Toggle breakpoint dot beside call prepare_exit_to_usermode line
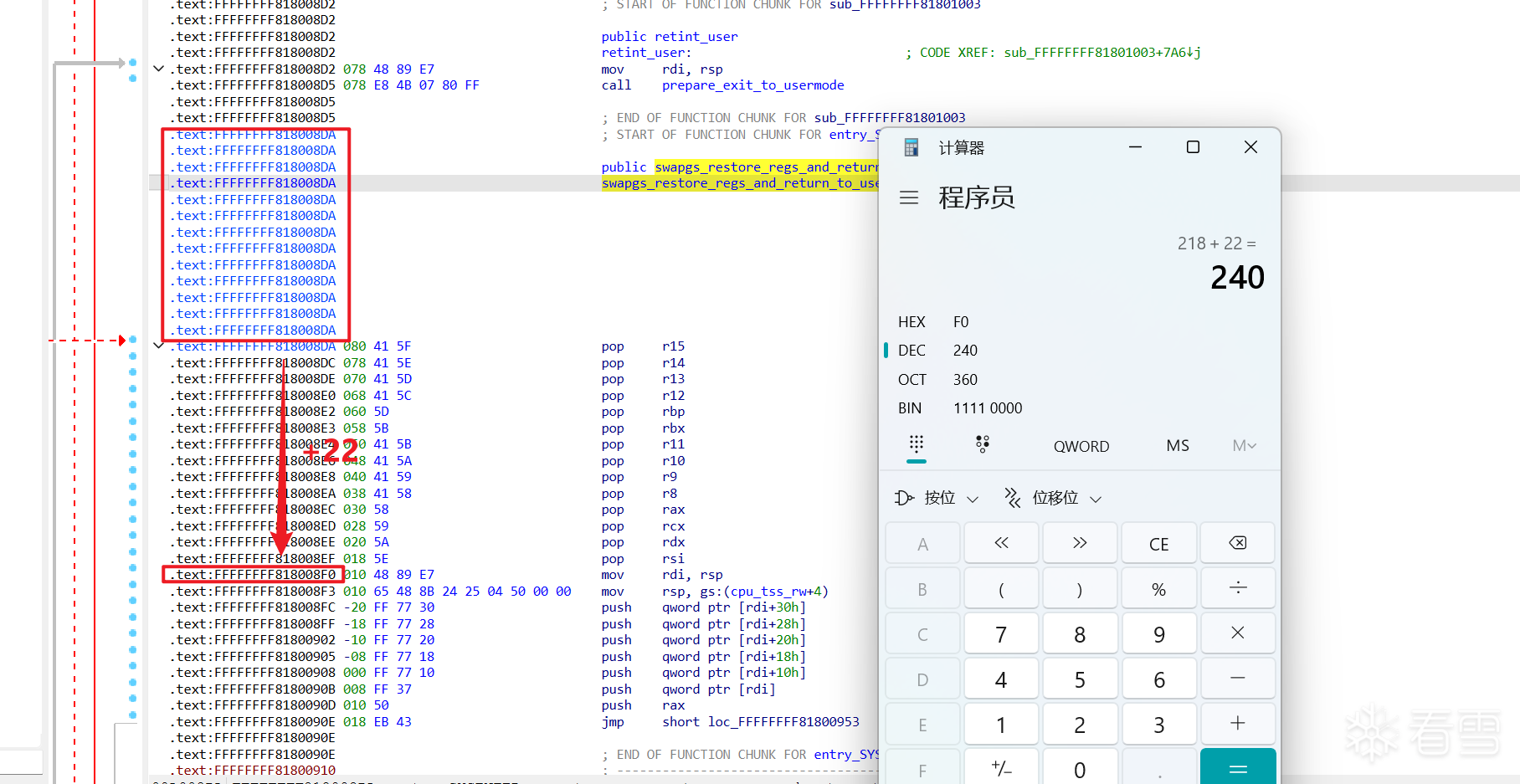This screenshot has width=1520, height=784. 132,79
